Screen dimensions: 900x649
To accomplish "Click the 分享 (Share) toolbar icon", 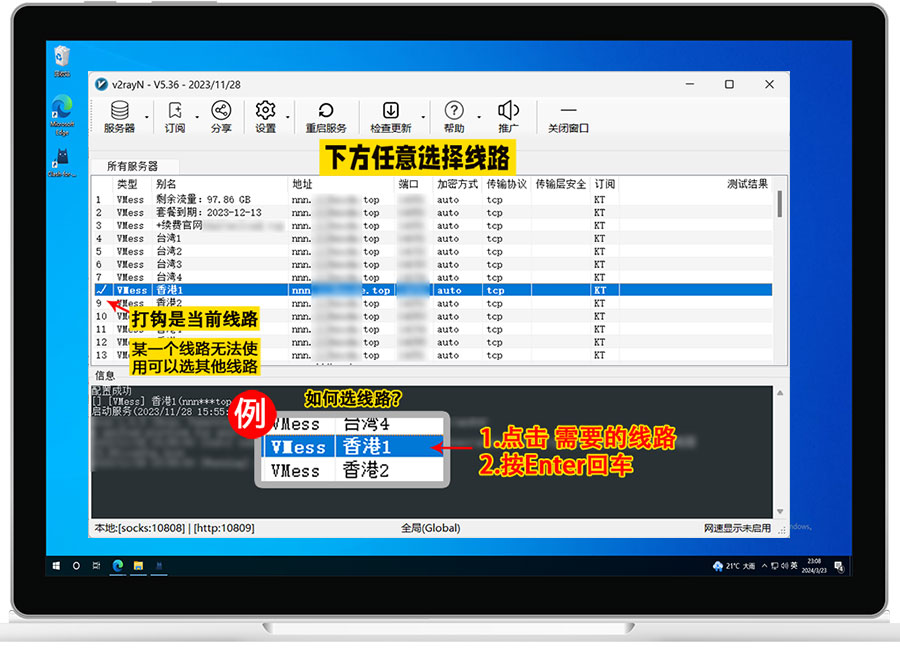I will coord(221,116).
